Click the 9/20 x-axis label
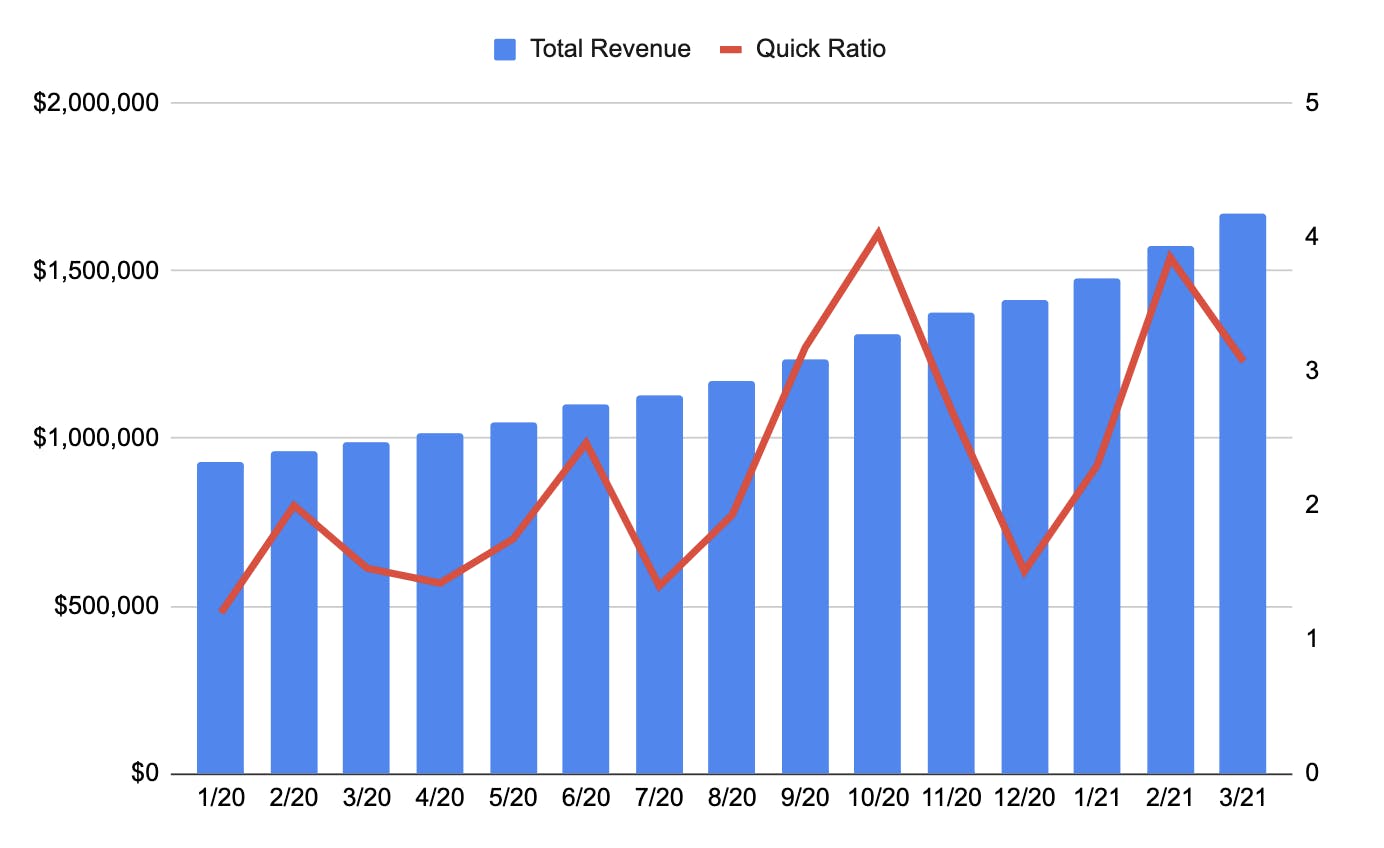This screenshot has height=848, width=1384. (805, 799)
